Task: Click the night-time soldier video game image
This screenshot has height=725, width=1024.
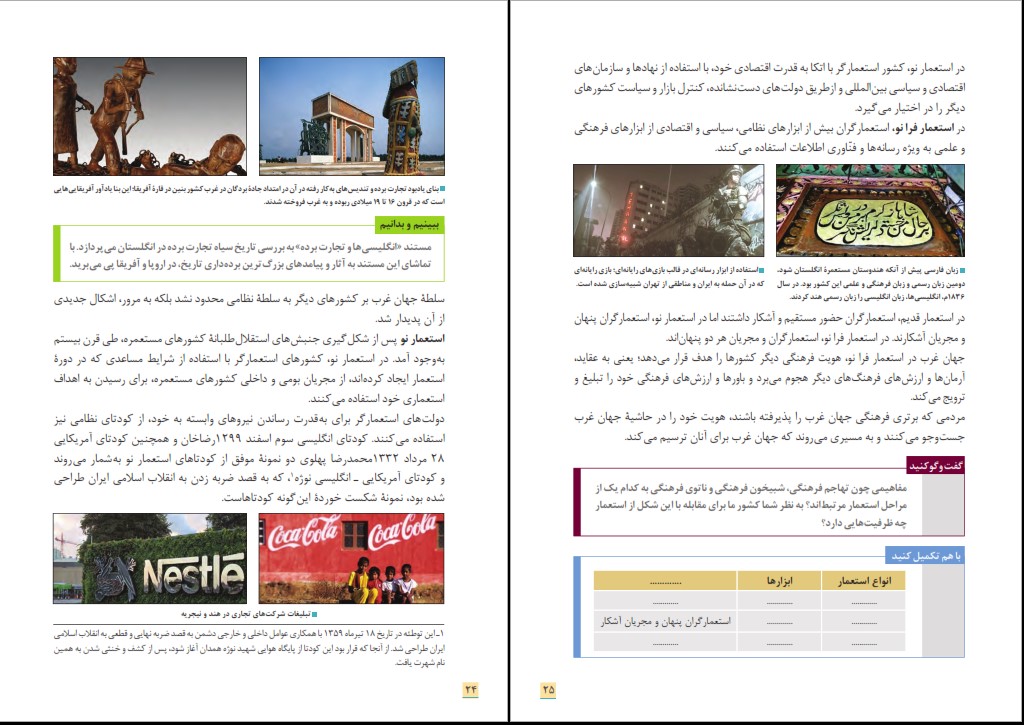Action: (x=669, y=210)
